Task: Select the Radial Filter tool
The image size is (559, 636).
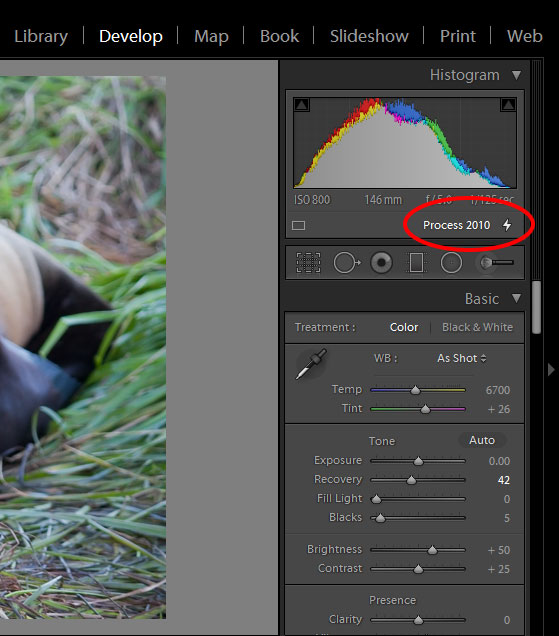Action: point(451,262)
